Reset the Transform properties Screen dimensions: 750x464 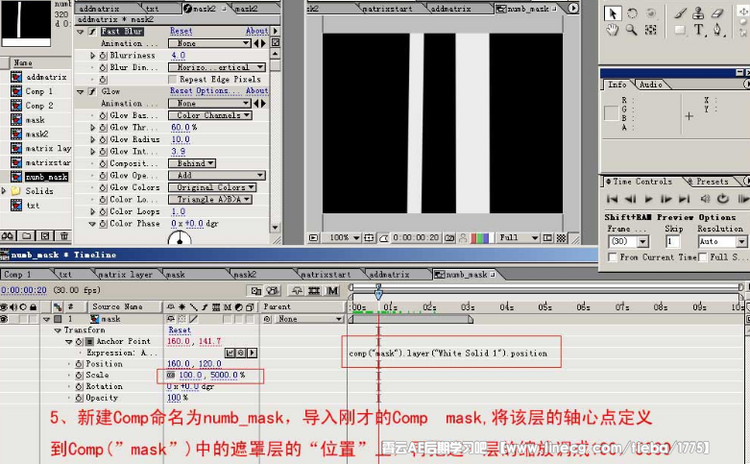point(179,330)
